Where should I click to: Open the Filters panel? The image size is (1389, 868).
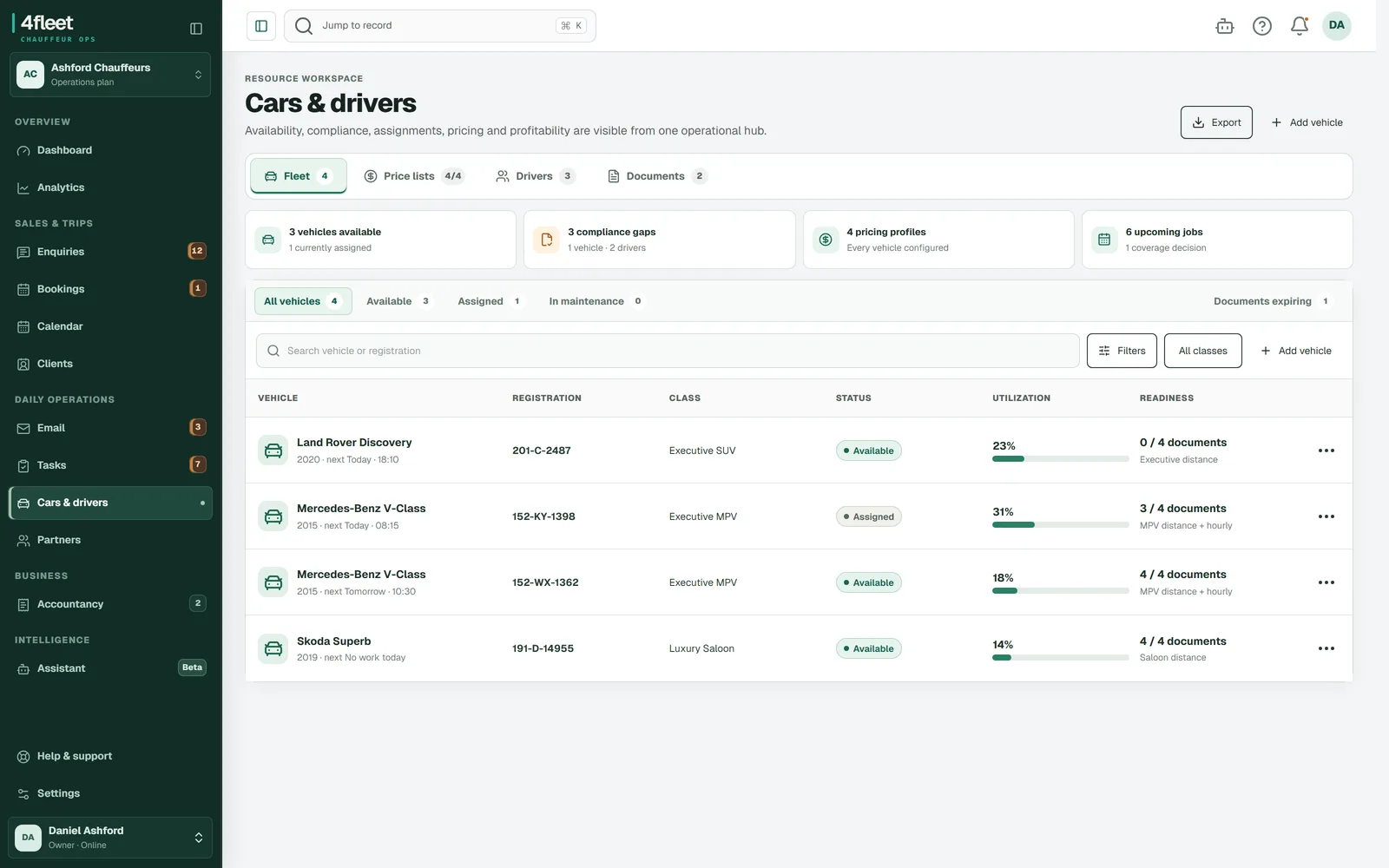click(1122, 351)
